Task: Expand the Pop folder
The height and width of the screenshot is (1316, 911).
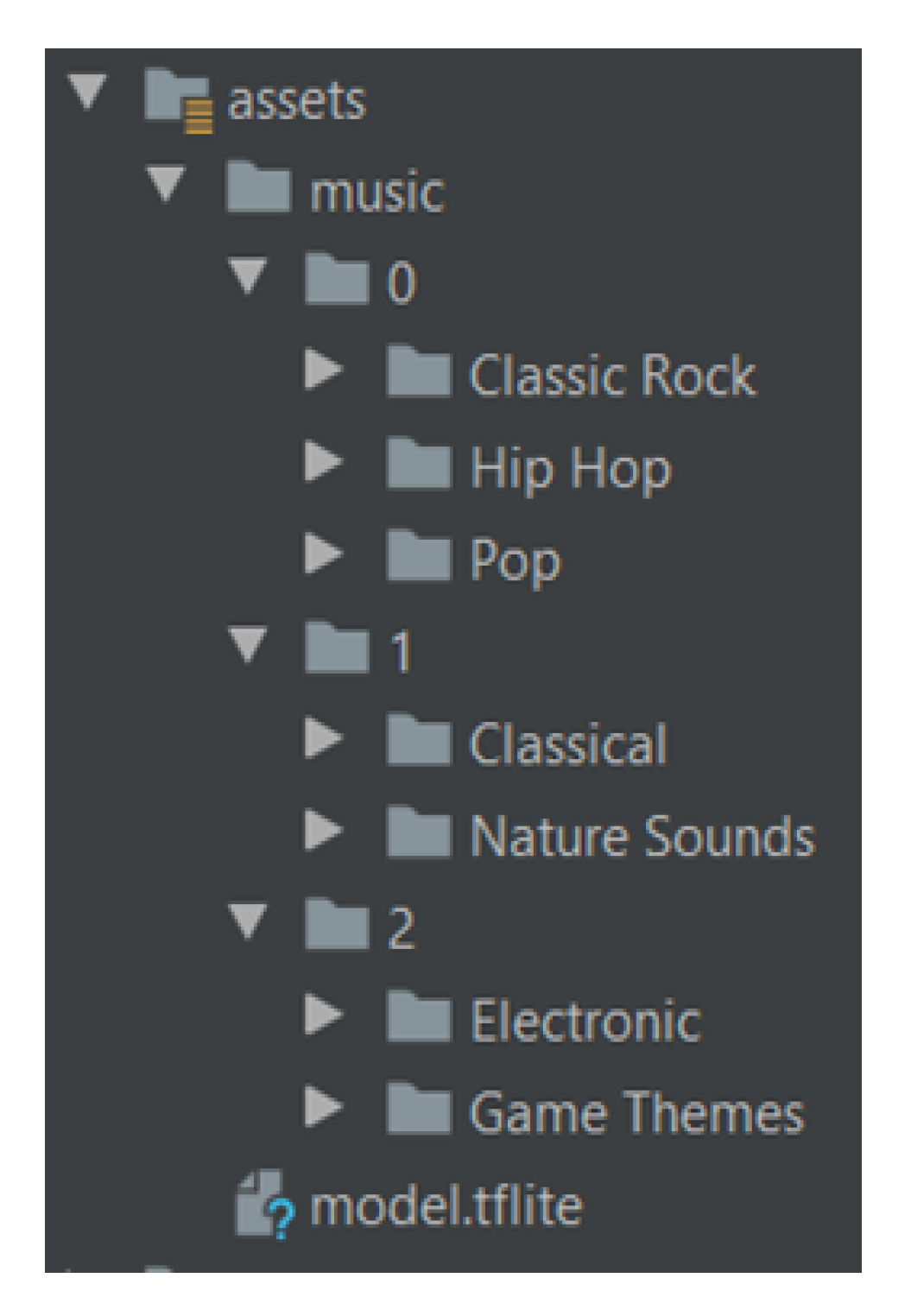Action: pyautogui.click(x=324, y=554)
